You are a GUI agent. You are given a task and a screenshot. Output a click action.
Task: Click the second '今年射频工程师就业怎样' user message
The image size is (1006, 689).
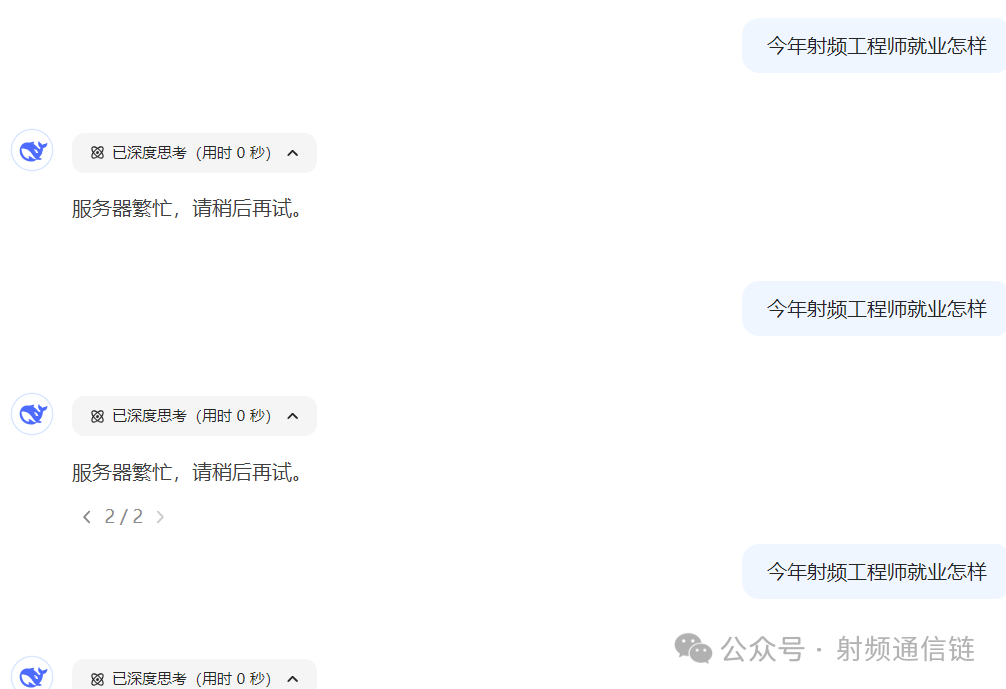point(876,309)
